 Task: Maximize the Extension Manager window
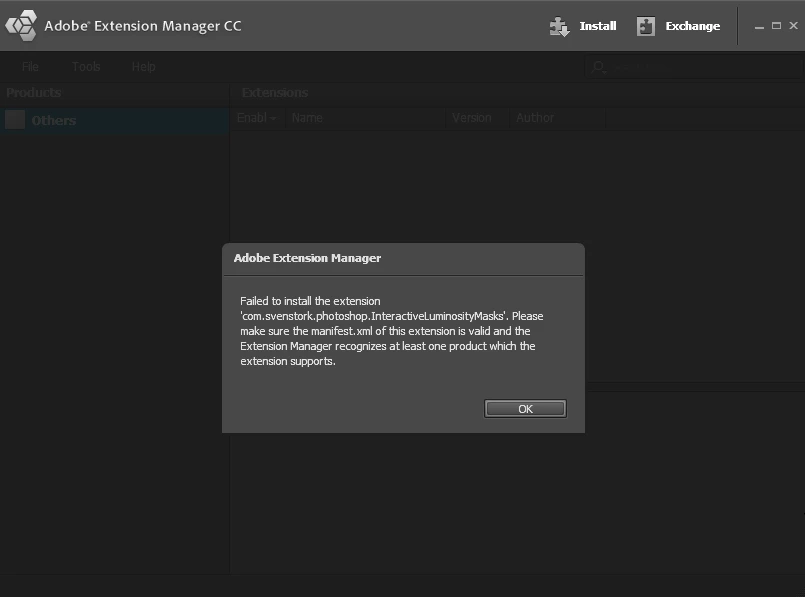776,26
